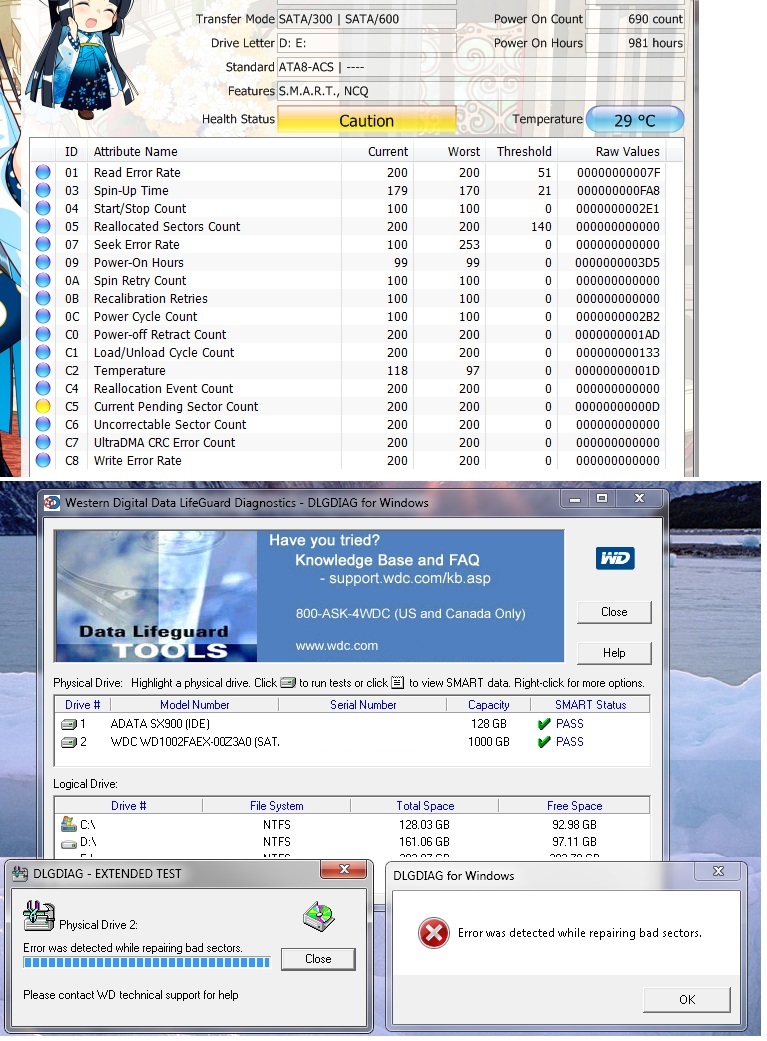The image size is (767, 1041).
Task: Click the Threshold column header
Action: 524,151
